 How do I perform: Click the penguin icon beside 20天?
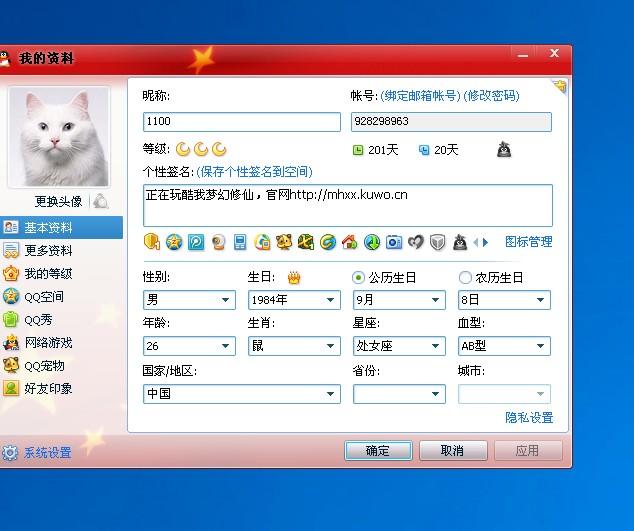pyautogui.click(x=504, y=149)
